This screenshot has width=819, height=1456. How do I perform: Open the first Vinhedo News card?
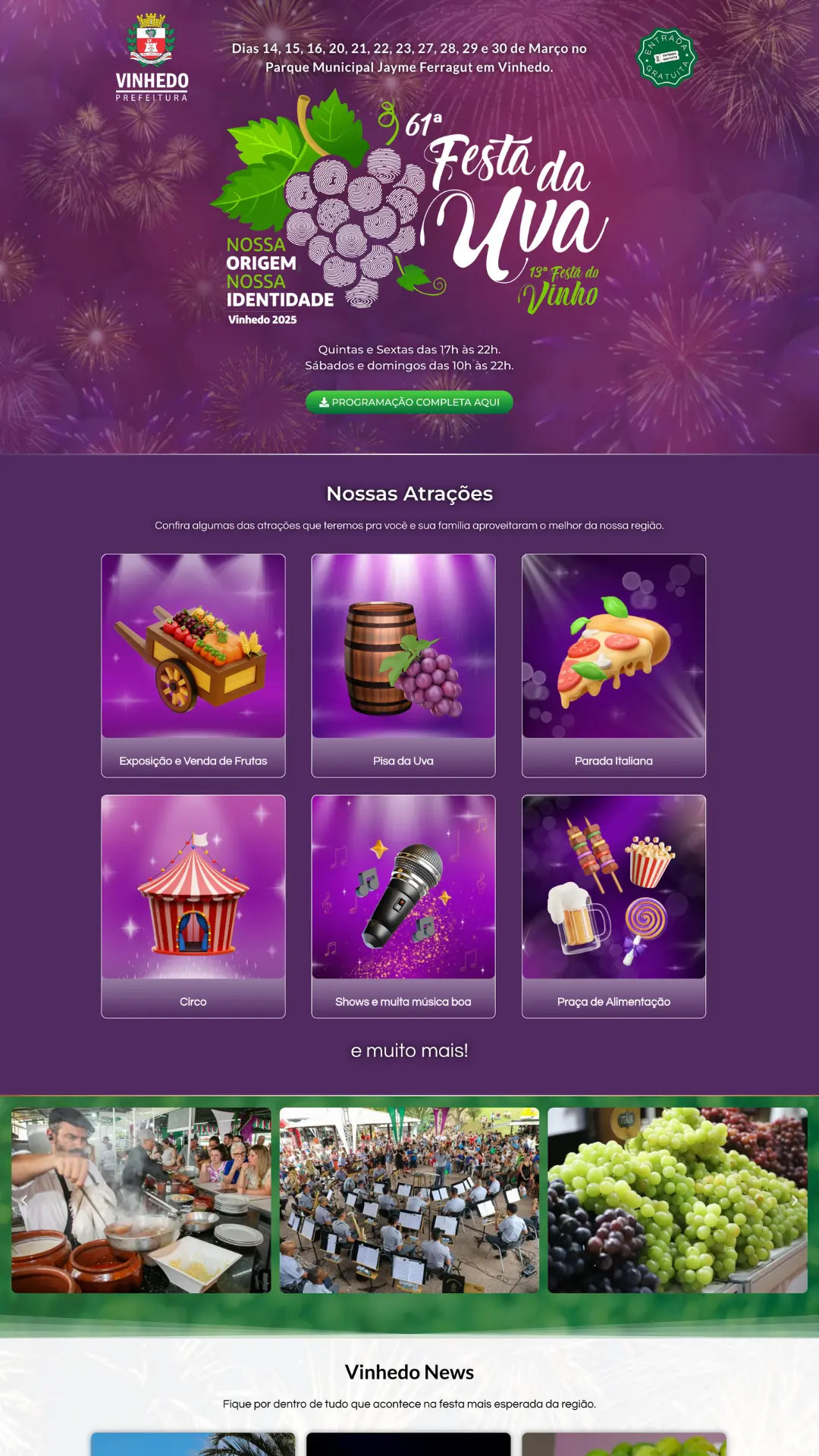[193, 1444]
